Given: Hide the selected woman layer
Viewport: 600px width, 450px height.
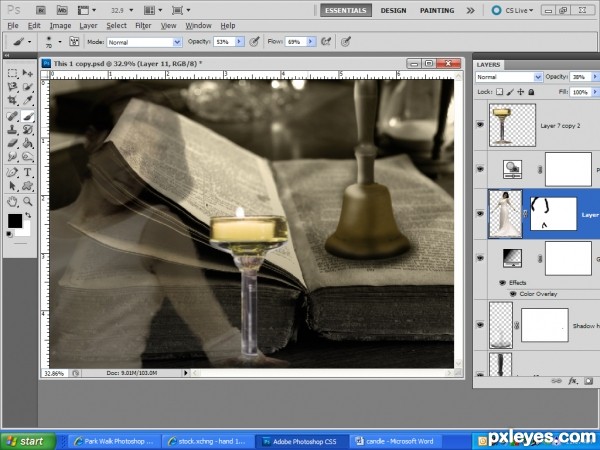Looking at the screenshot, I should (480, 214).
